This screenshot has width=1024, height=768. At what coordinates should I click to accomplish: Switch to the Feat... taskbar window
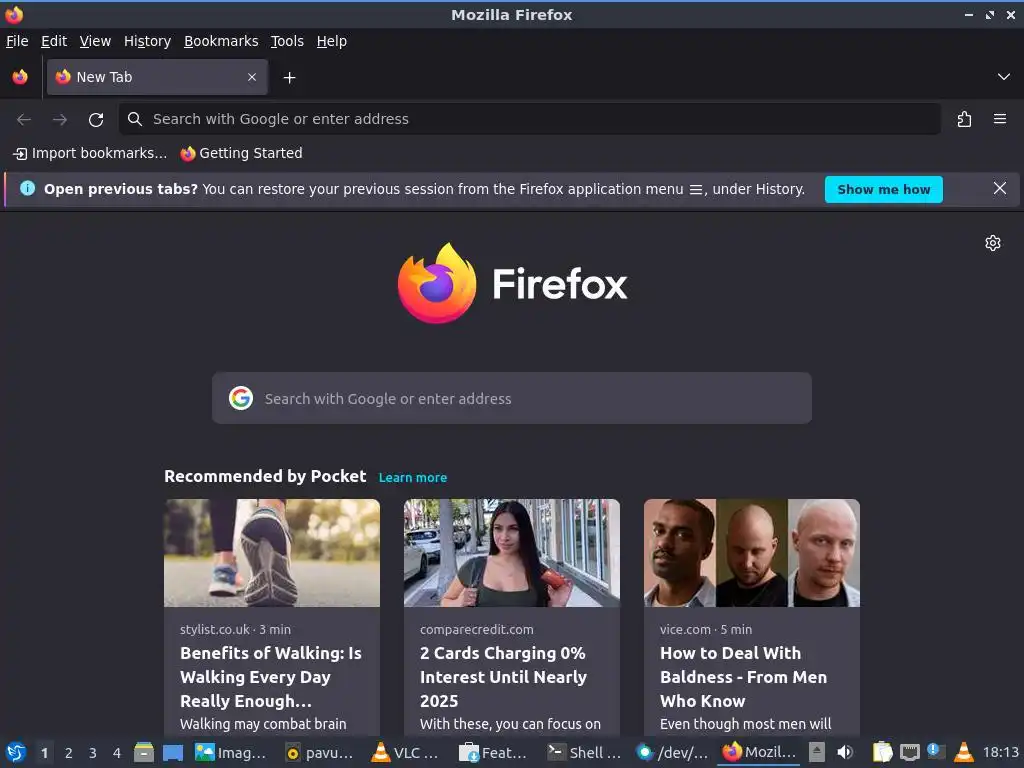(495, 753)
